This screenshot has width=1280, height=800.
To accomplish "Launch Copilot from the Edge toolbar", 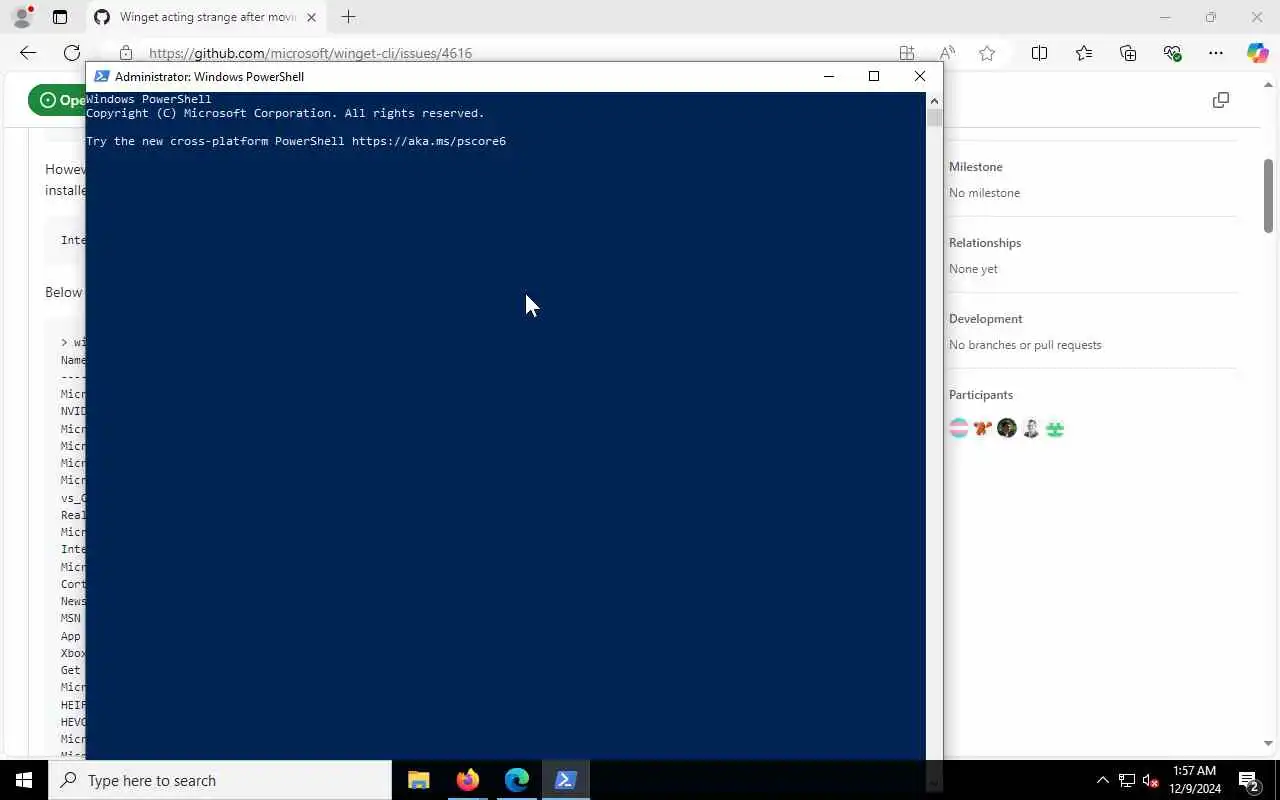I will point(1257,53).
